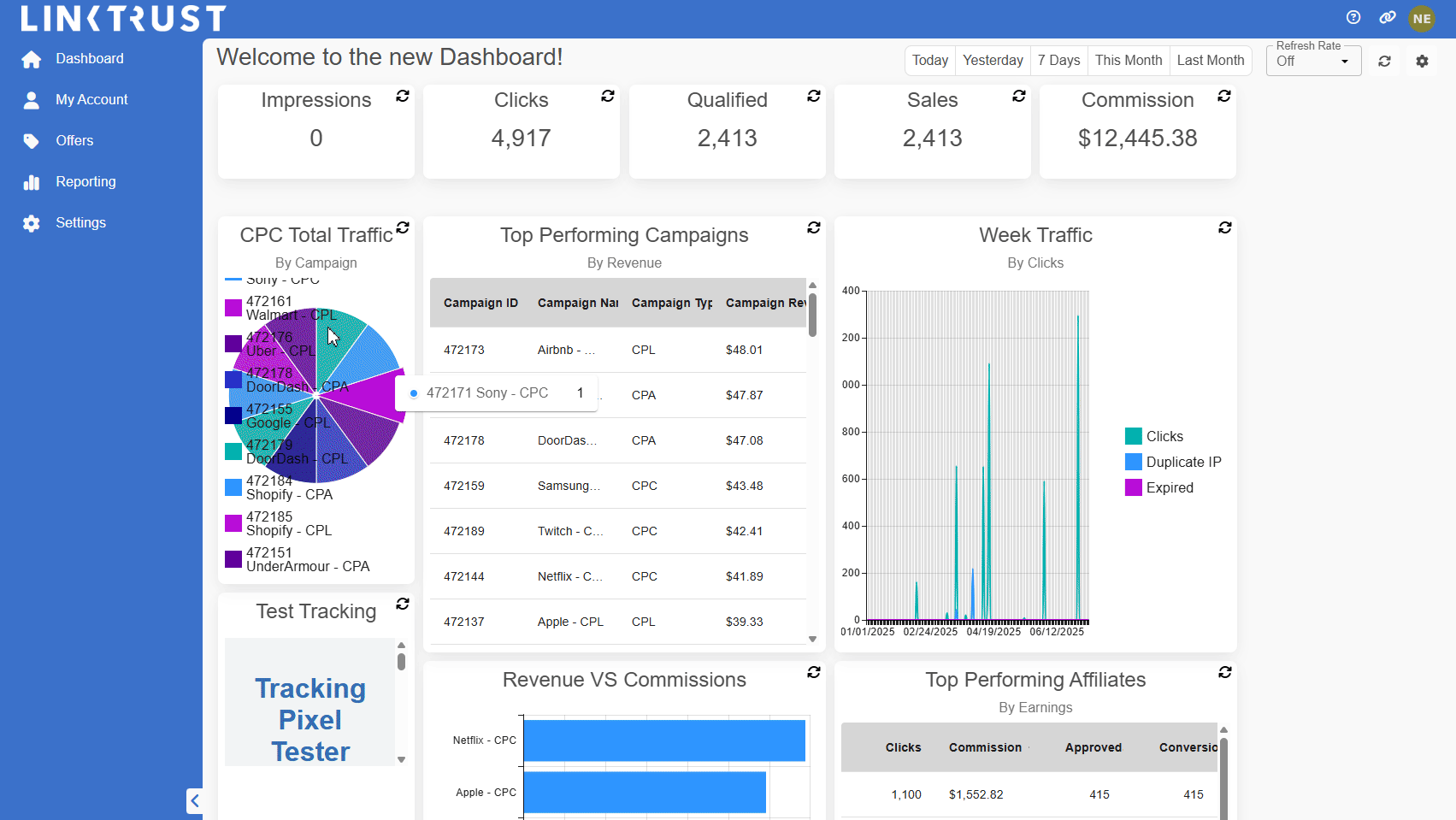
Task: Select campaign row 472144 Netflix
Action: [618, 576]
